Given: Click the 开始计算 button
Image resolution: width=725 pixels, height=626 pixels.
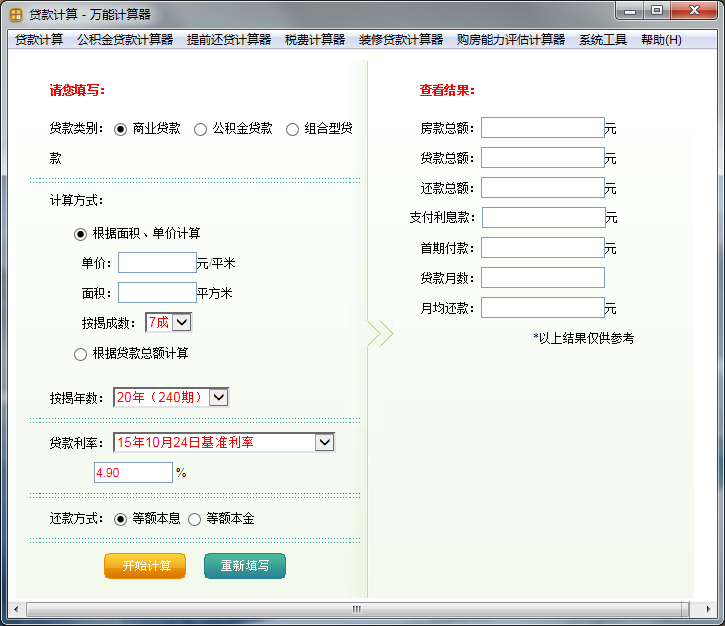Looking at the screenshot, I should [x=145, y=566].
